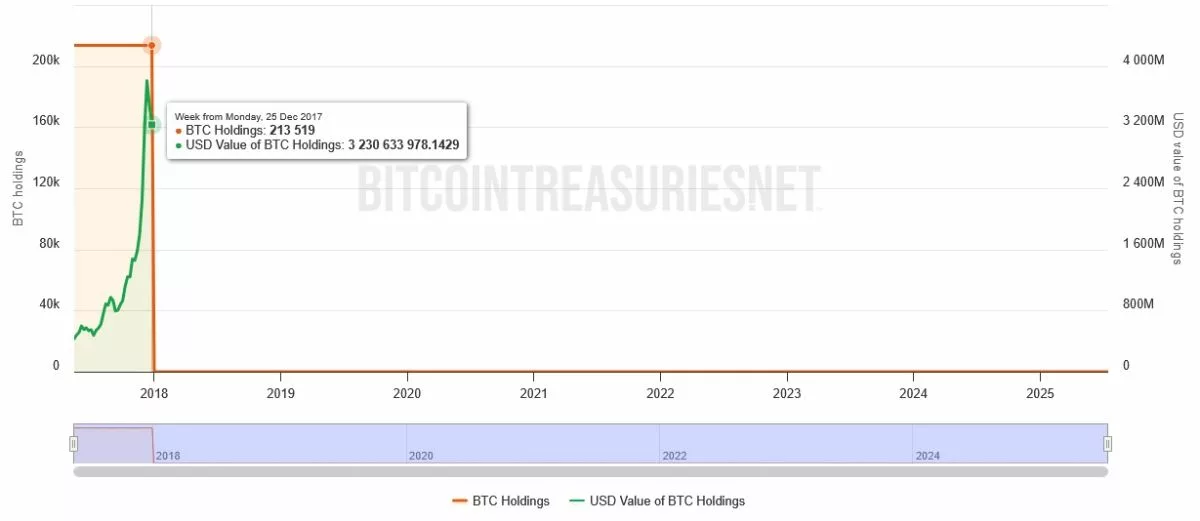Click the orange BTC Holdings data point marker
Viewport: 1200px width, 521px height.
point(152,45)
